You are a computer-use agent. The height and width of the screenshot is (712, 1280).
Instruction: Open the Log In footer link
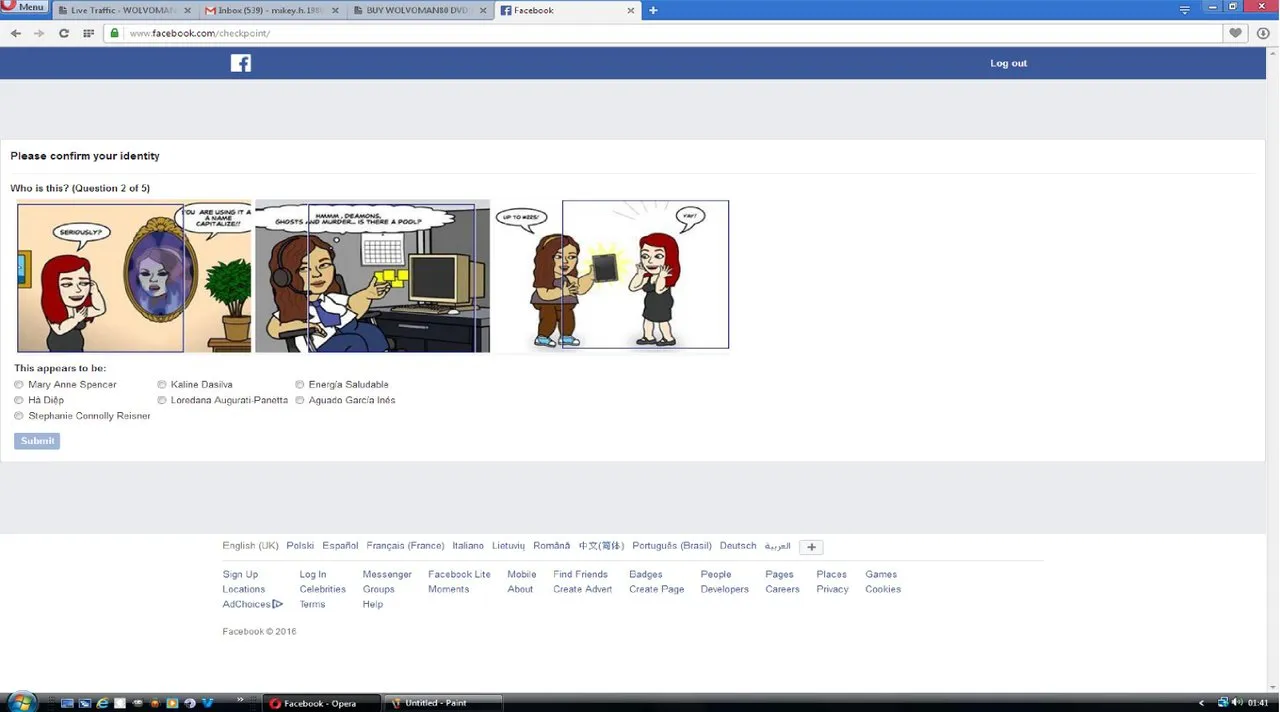[313, 575]
